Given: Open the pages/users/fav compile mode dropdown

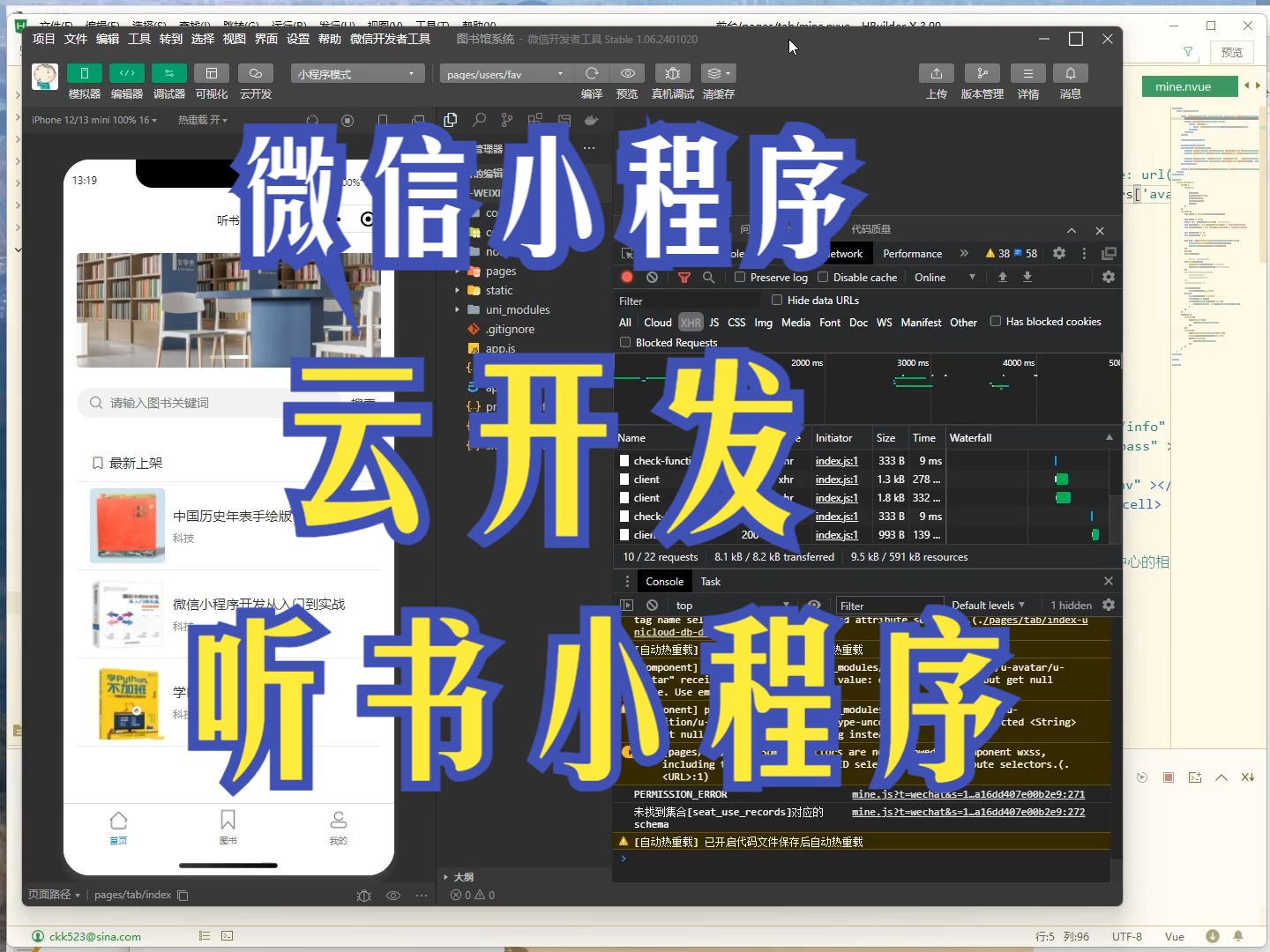Looking at the screenshot, I should tap(505, 74).
